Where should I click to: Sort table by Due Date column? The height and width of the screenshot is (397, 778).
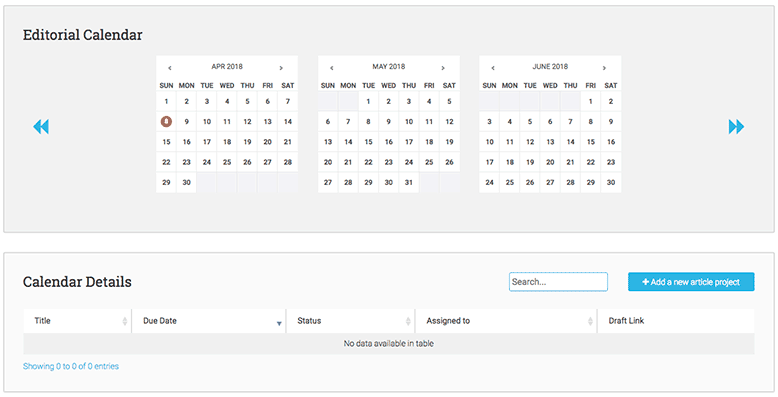click(x=209, y=321)
